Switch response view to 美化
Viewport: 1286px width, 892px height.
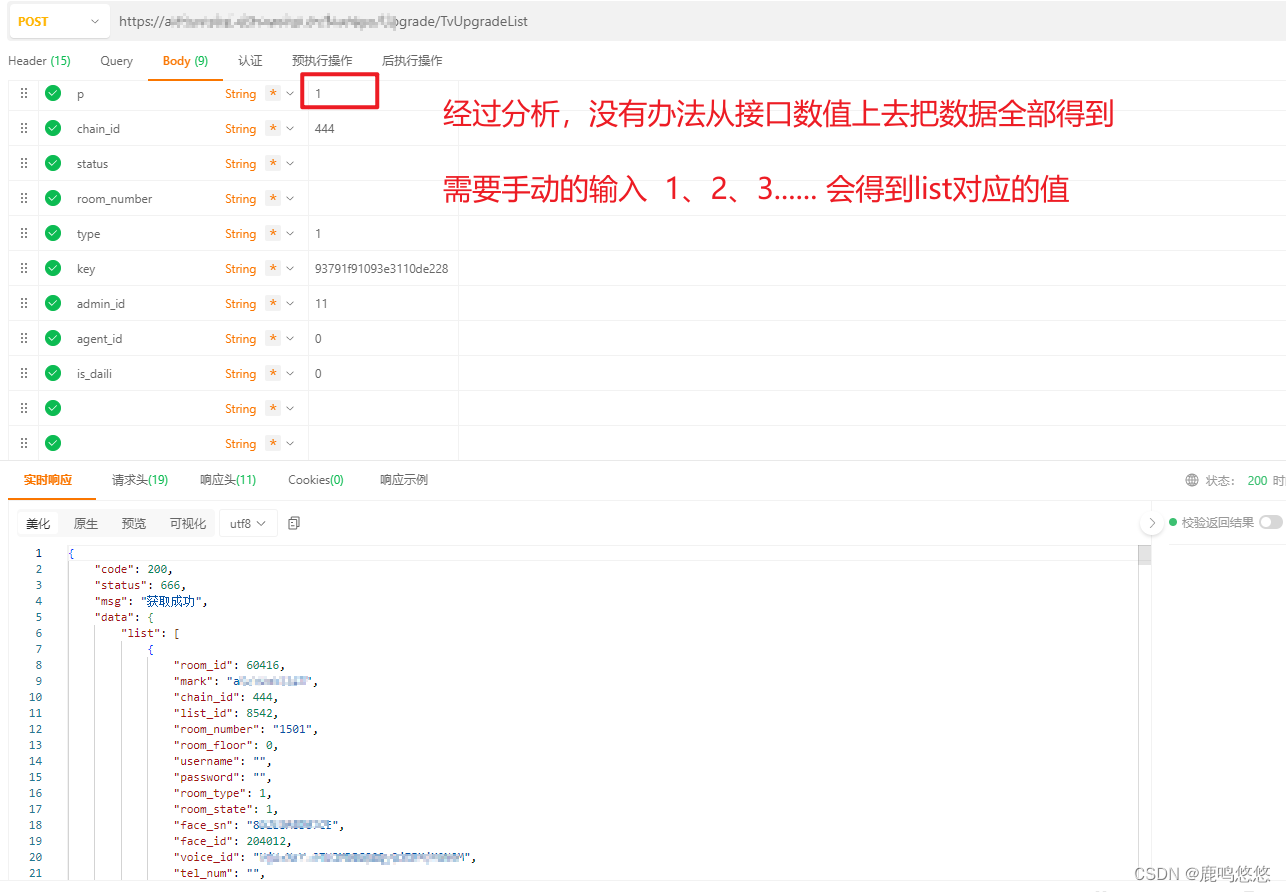38,523
